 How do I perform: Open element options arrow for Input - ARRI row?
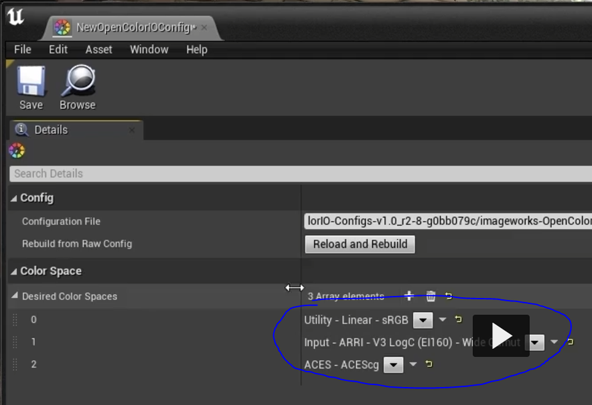pos(554,342)
